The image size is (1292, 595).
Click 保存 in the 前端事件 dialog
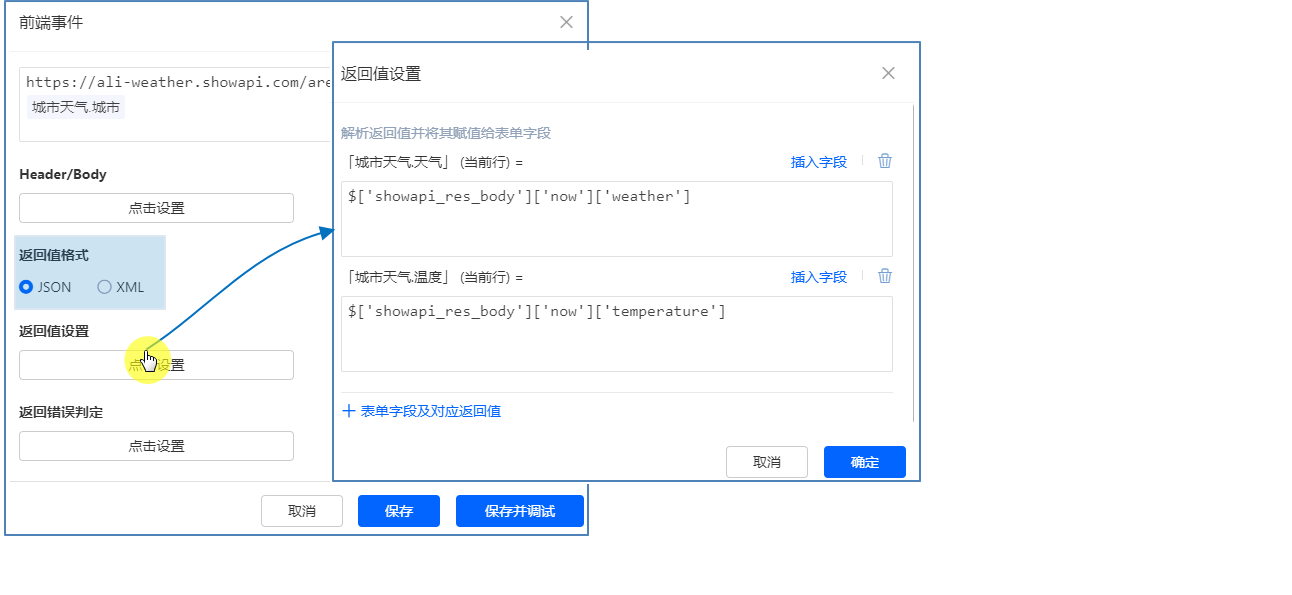coord(398,511)
